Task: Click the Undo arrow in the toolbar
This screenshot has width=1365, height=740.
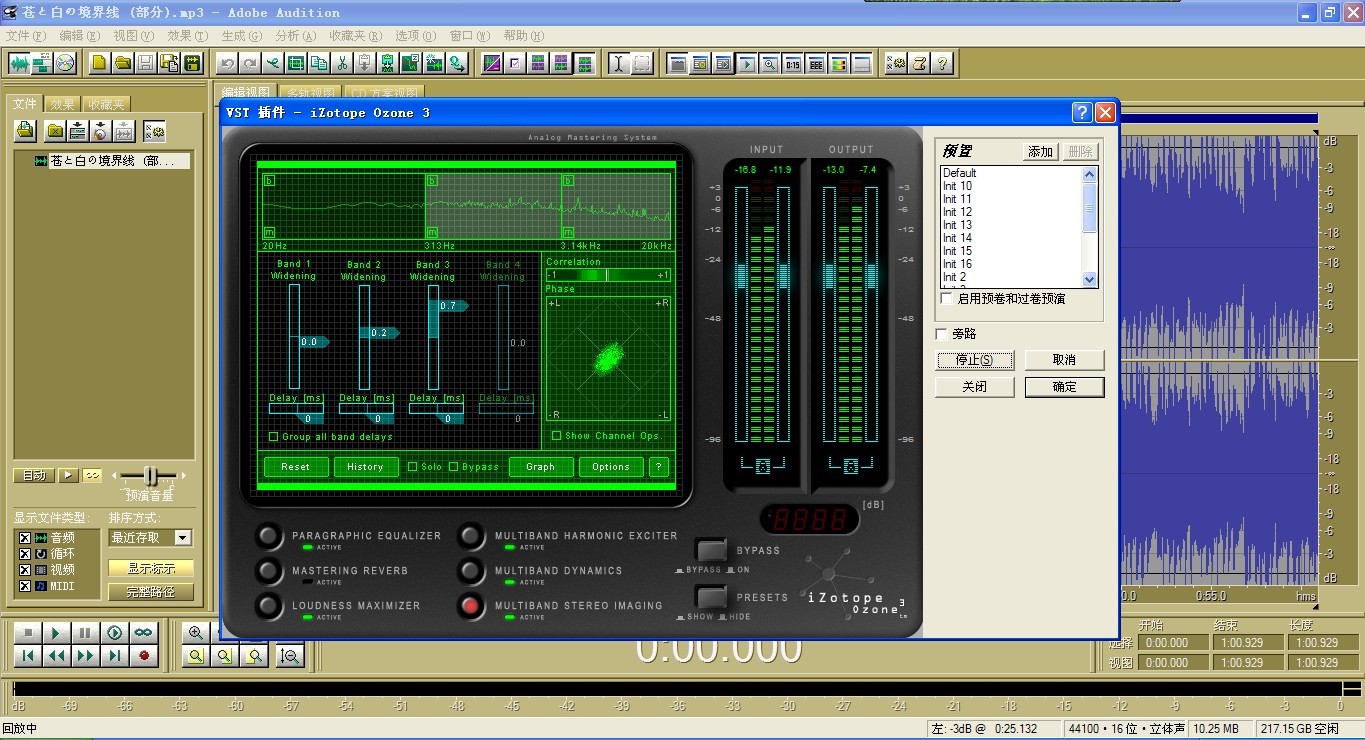Action: pos(227,63)
